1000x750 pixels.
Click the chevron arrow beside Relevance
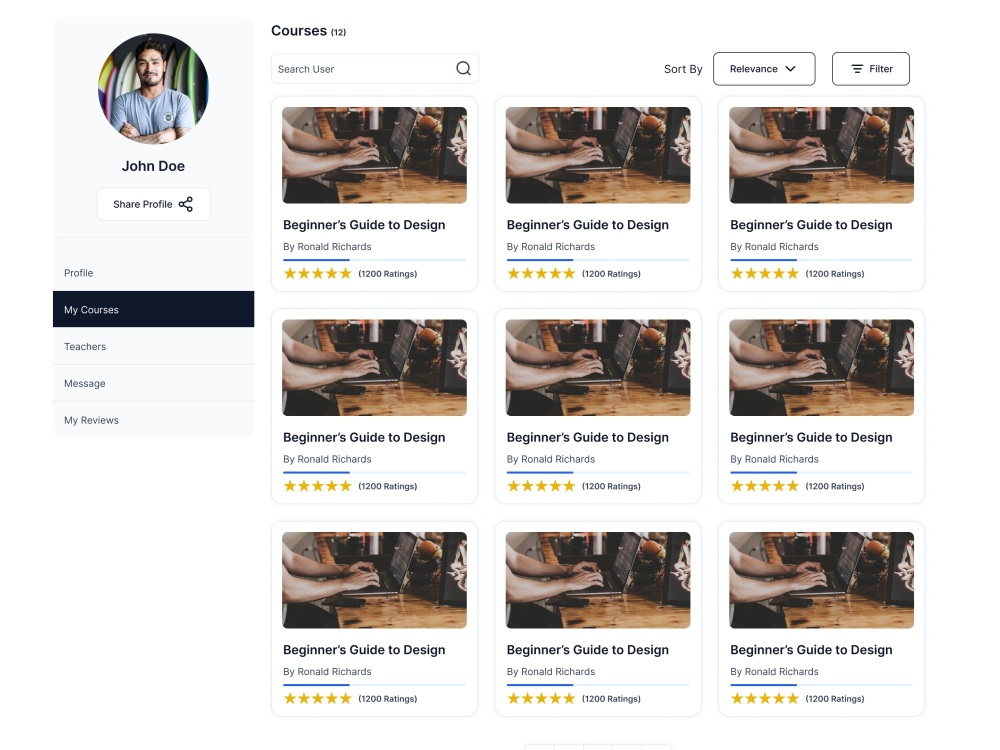pyautogui.click(x=789, y=69)
